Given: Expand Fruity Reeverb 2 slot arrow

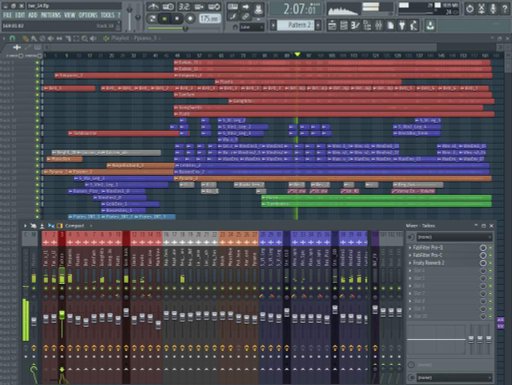Looking at the screenshot, I should [410, 263].
